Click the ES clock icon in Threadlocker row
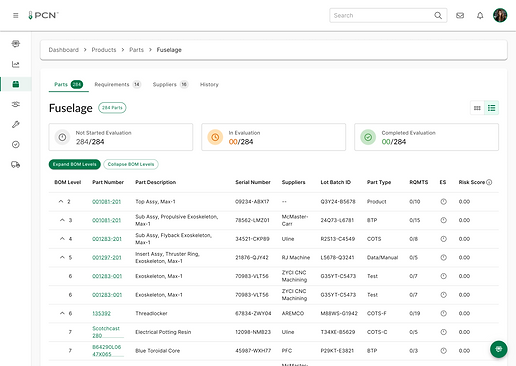 [443, 313]
